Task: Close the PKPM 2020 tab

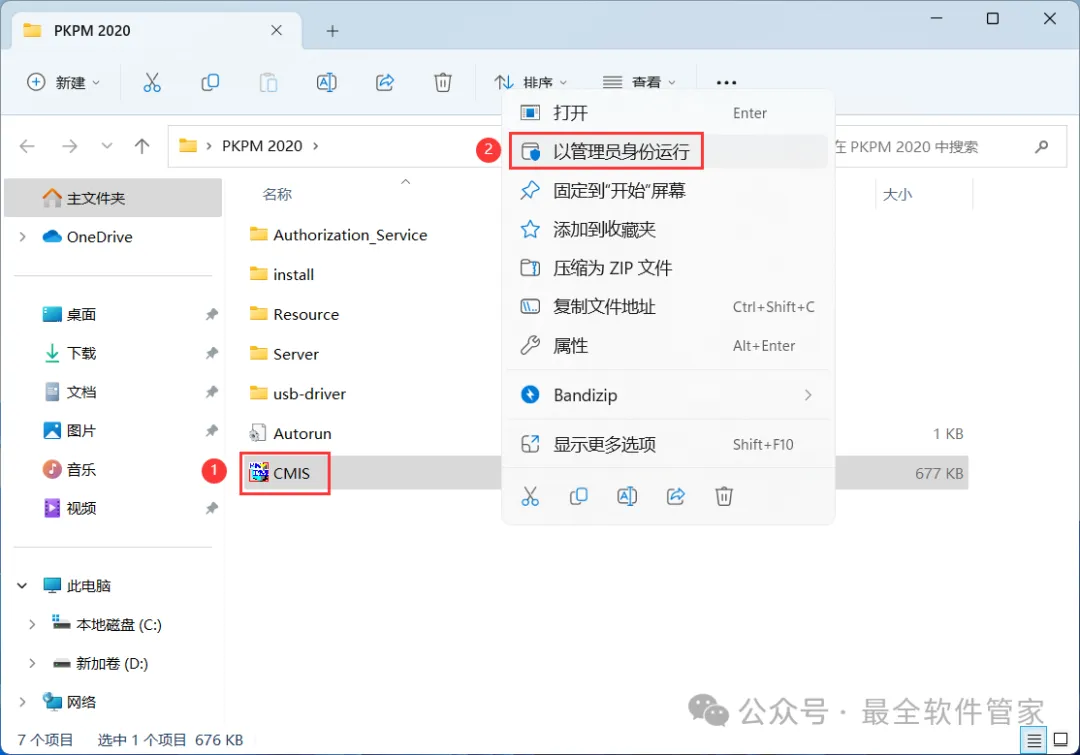Action: (276, 30)
